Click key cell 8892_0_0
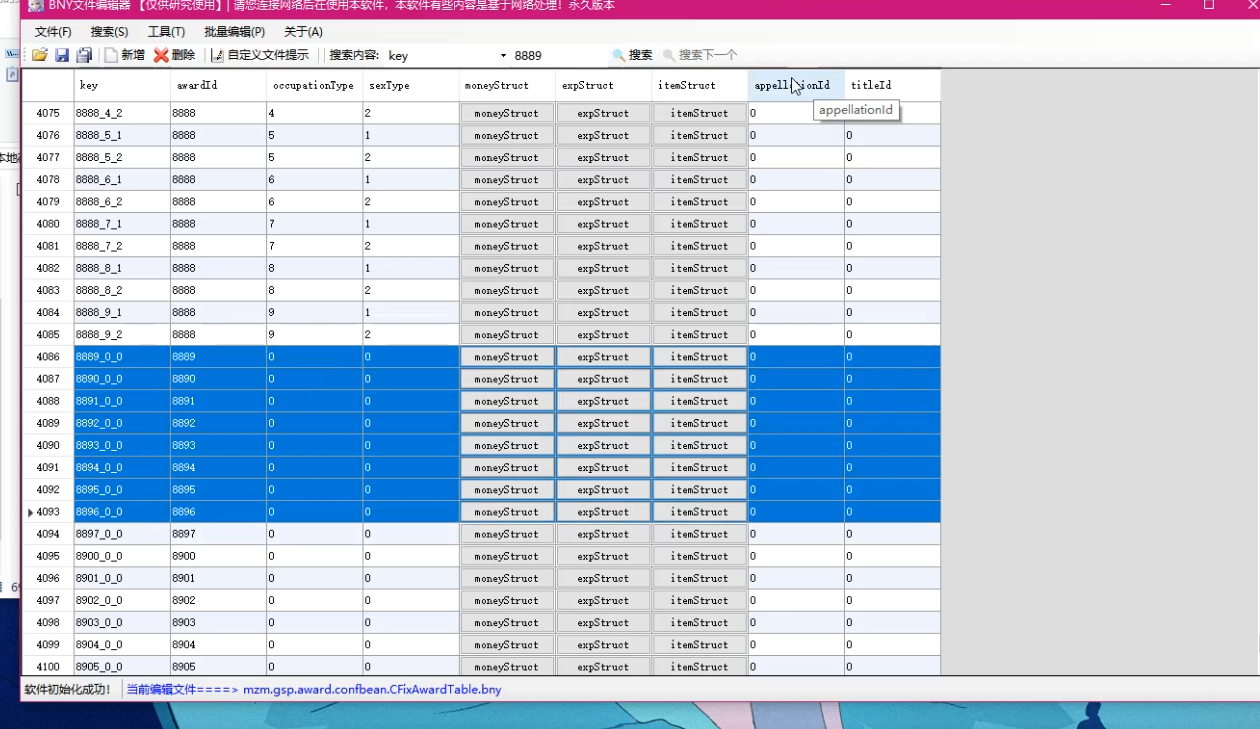The height and width of the screenshot is (729, 1260). point(122,423)
